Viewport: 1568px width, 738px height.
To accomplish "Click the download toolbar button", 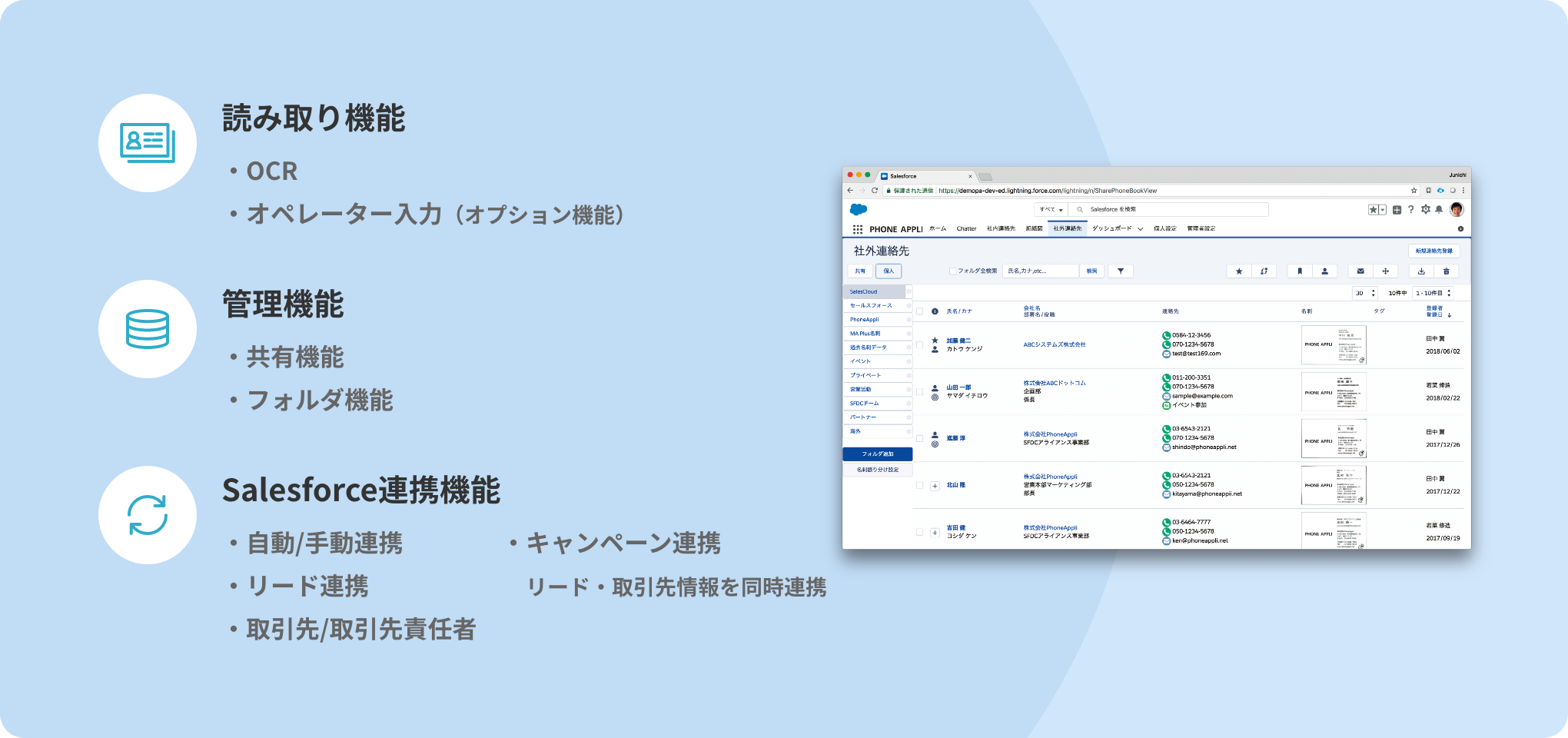I will point(1421,271).
